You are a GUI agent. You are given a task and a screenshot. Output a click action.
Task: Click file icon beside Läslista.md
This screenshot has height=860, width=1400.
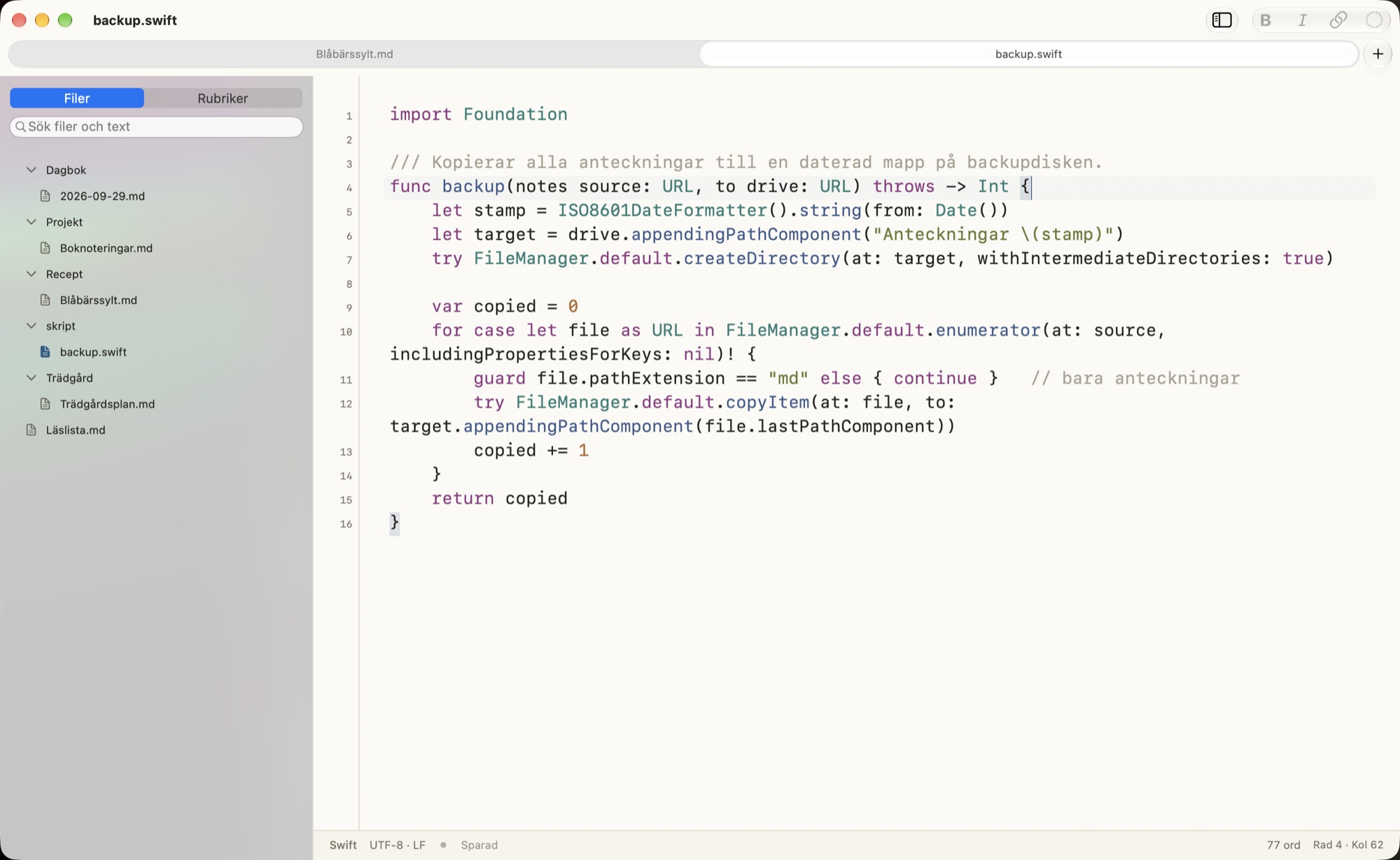click(x=31, y=430)
